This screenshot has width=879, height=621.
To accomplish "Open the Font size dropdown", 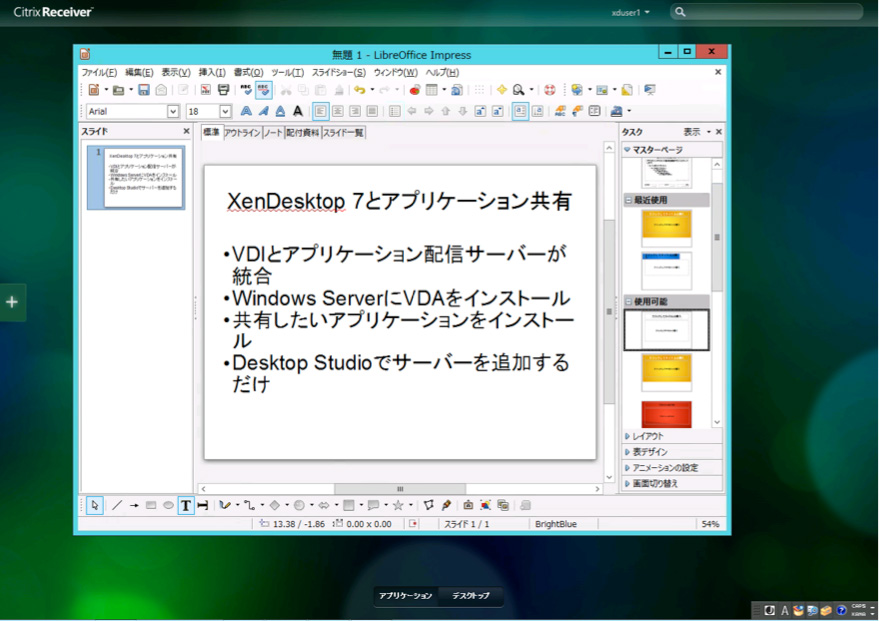I will pyautogui.click(x=225, y=112).
